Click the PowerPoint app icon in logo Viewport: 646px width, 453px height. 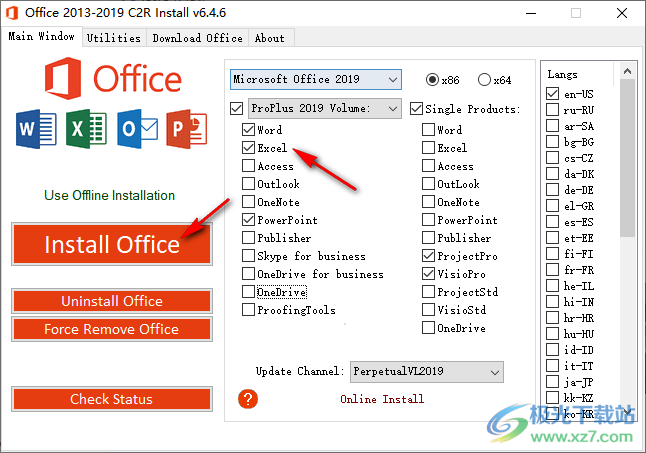pos(187,129)
